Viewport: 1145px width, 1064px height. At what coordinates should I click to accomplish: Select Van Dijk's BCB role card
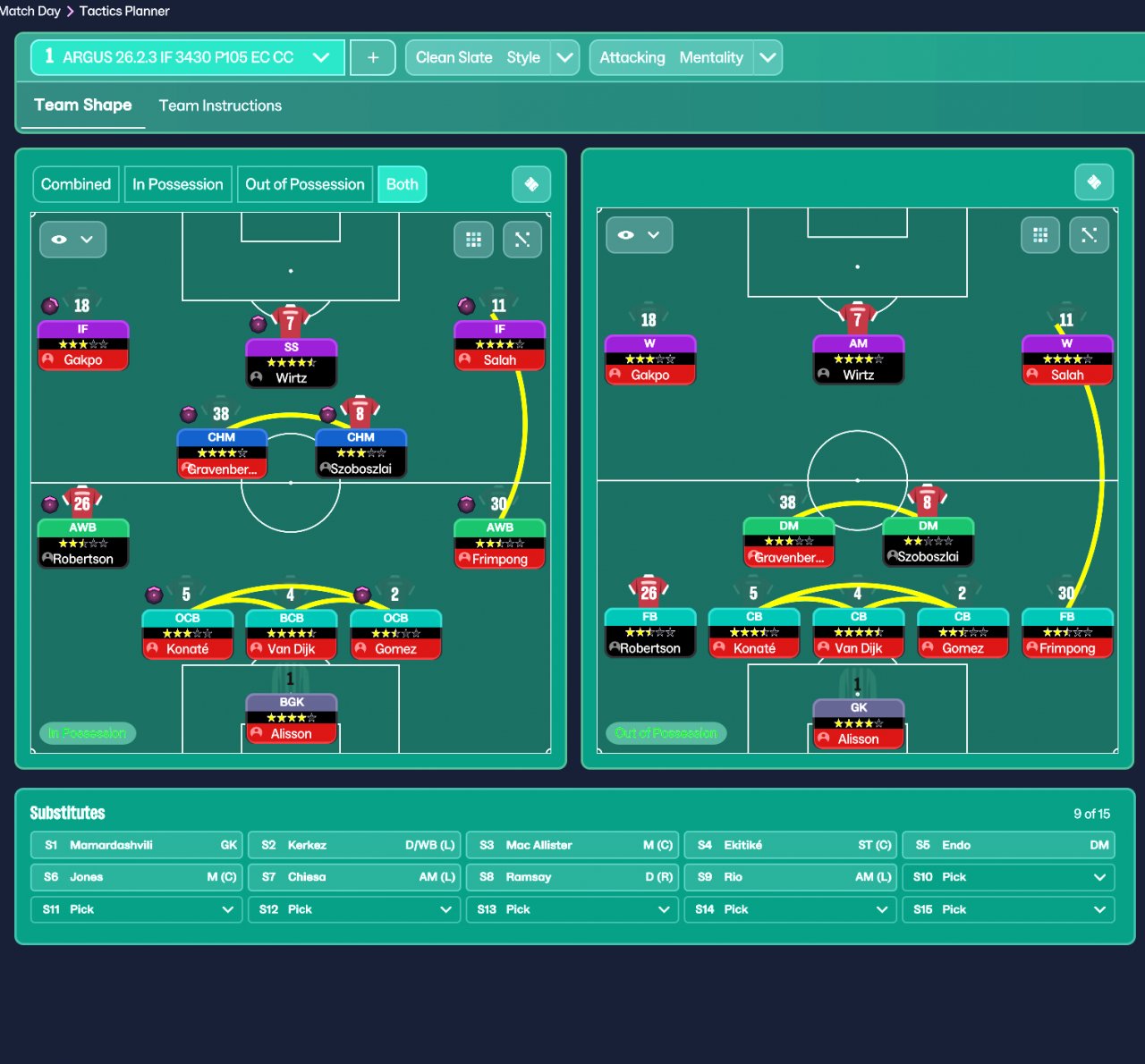pos(292,634)
